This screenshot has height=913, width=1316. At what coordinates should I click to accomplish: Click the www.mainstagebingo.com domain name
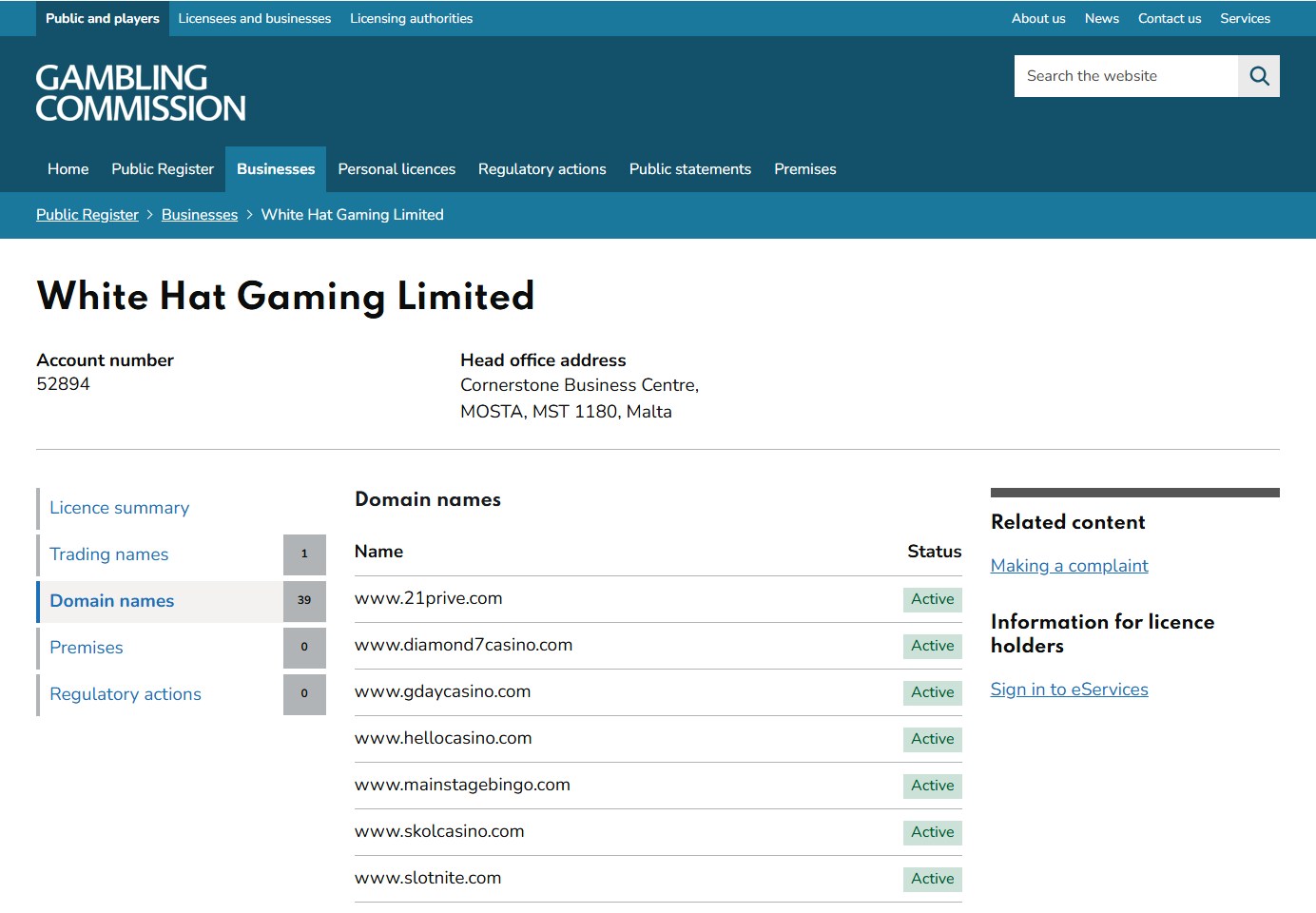(463, 785)
